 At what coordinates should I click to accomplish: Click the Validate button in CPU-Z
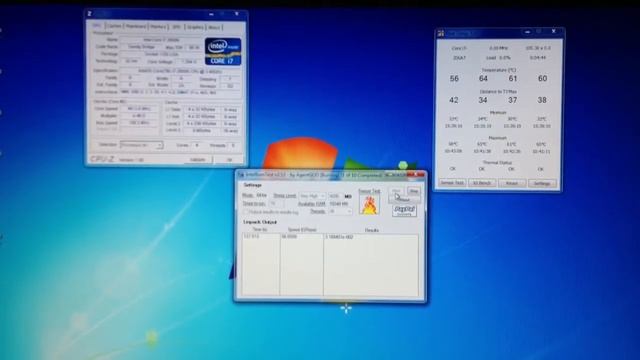(198, 160)
